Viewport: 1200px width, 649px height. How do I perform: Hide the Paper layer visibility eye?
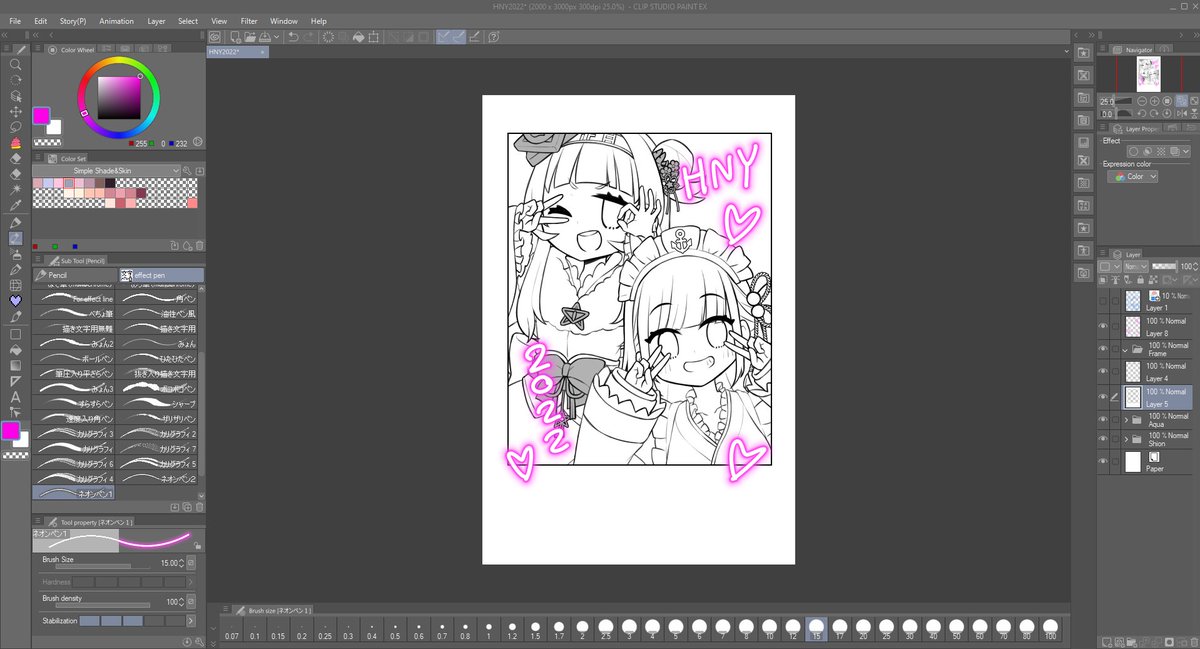click(x=1103, y=462)
